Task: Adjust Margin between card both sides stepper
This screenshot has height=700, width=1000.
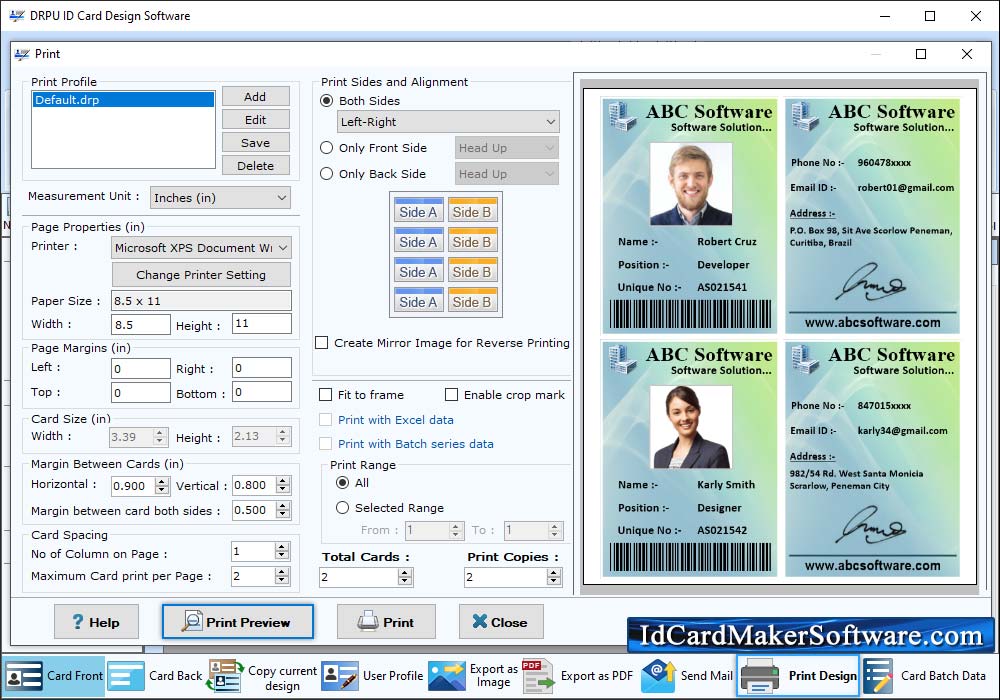Action: 283,510
